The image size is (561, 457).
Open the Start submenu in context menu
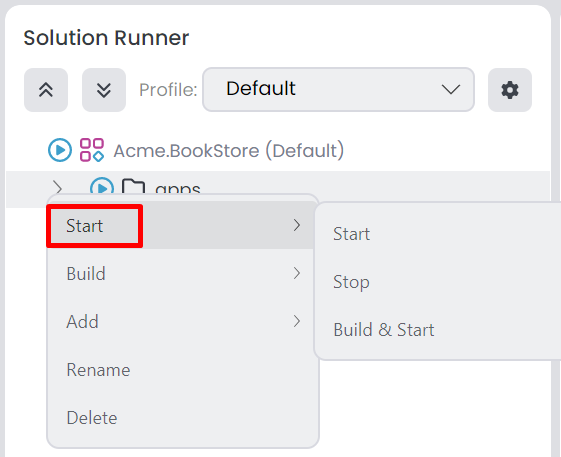[x=181, y=225]
